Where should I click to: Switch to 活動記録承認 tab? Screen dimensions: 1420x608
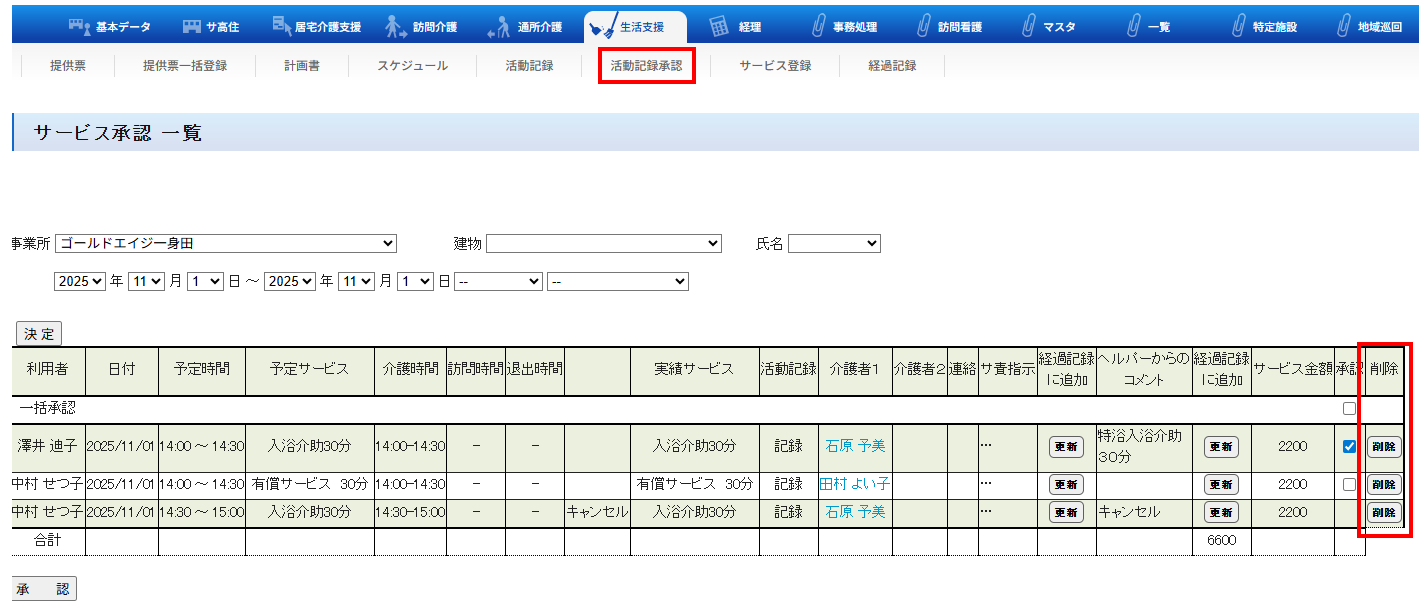point(646,66)
